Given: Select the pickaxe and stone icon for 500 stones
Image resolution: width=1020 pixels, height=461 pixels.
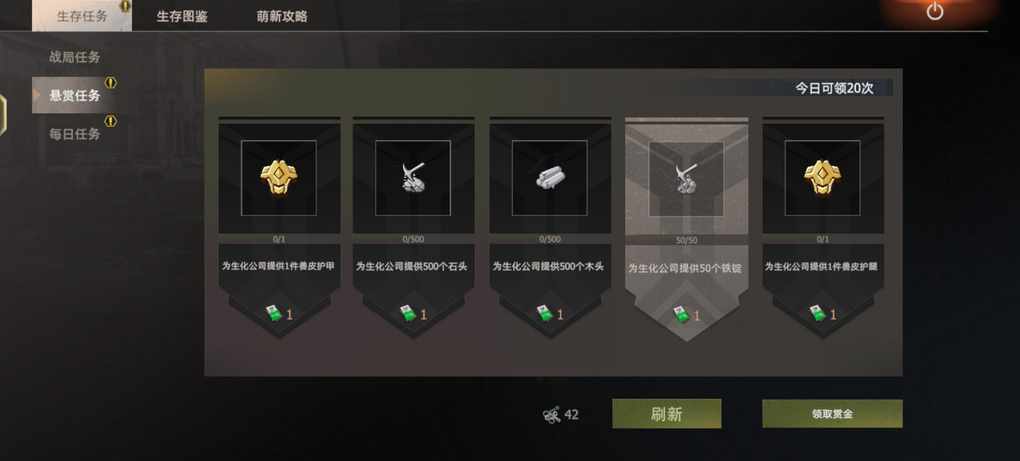Looking at the screenshot, I should coord(413,178).
